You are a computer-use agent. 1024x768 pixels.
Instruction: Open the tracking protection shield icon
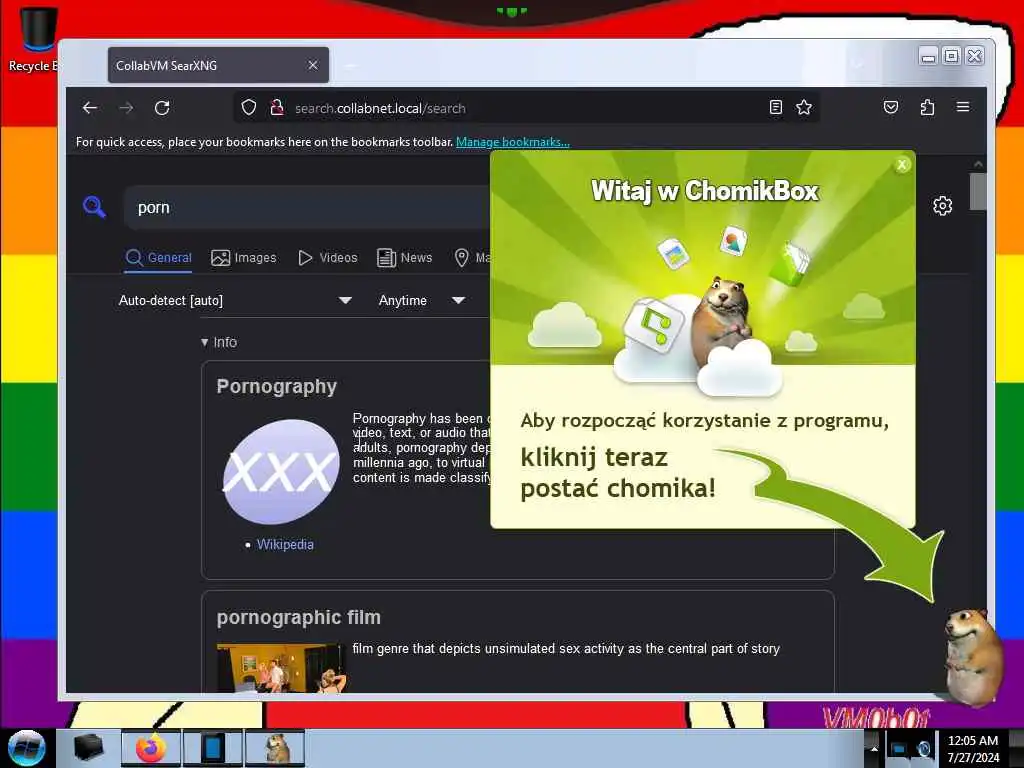tap(249, 108)
